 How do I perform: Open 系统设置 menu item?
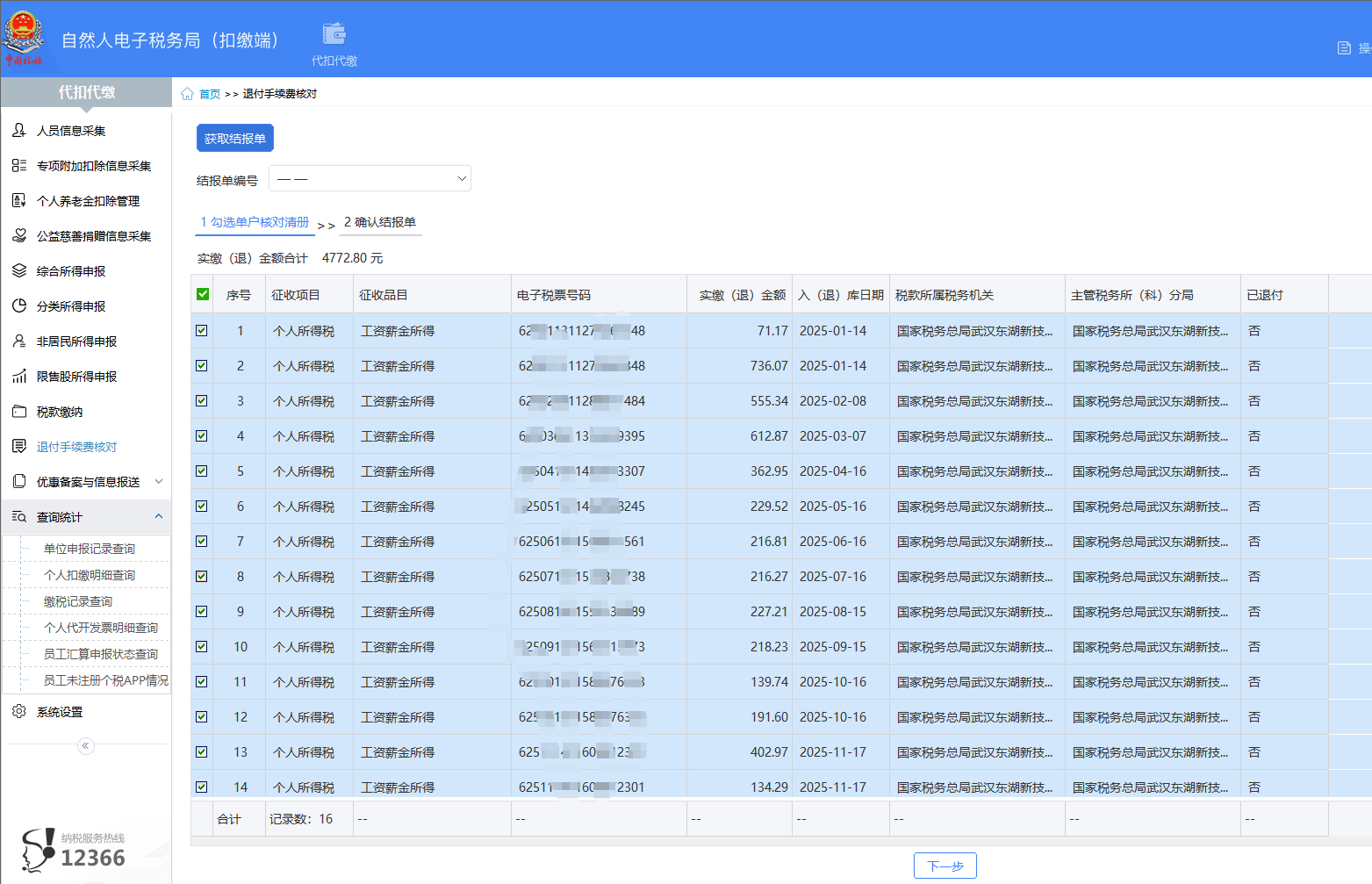point(86,711)
